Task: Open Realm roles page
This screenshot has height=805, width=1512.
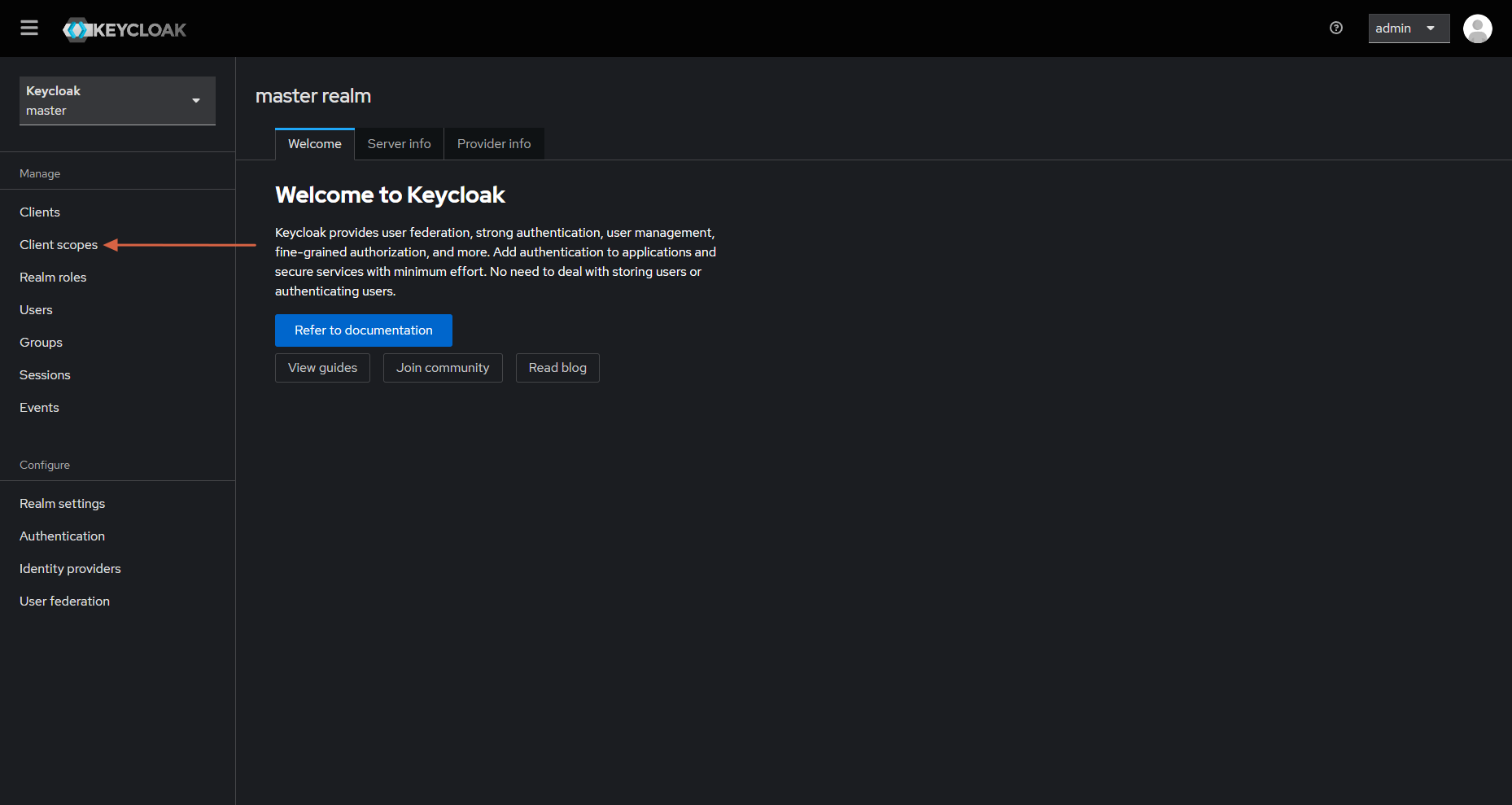Action: [53, 278]
